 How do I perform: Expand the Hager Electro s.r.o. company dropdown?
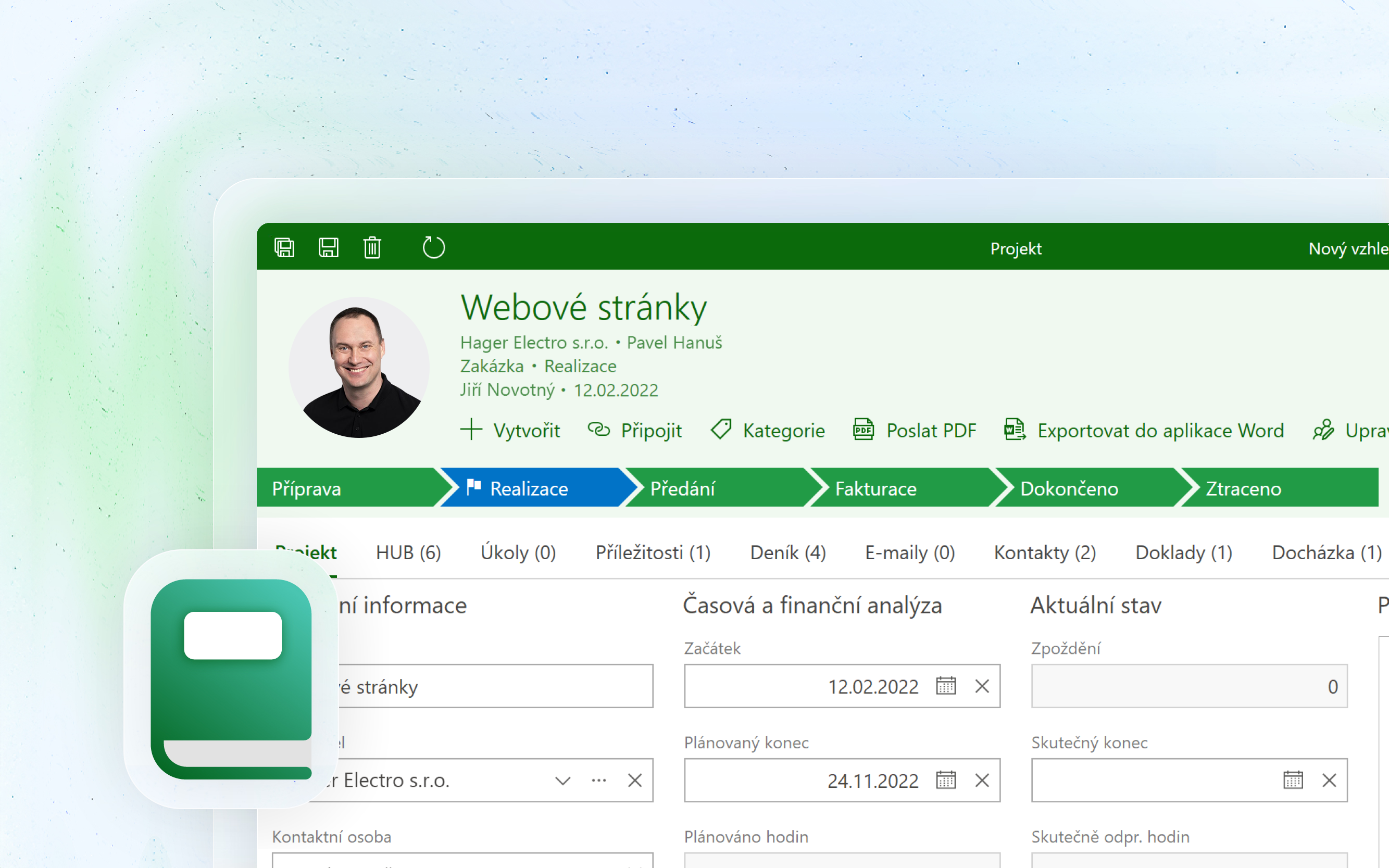pyautogui.click(x=562, y=781)
